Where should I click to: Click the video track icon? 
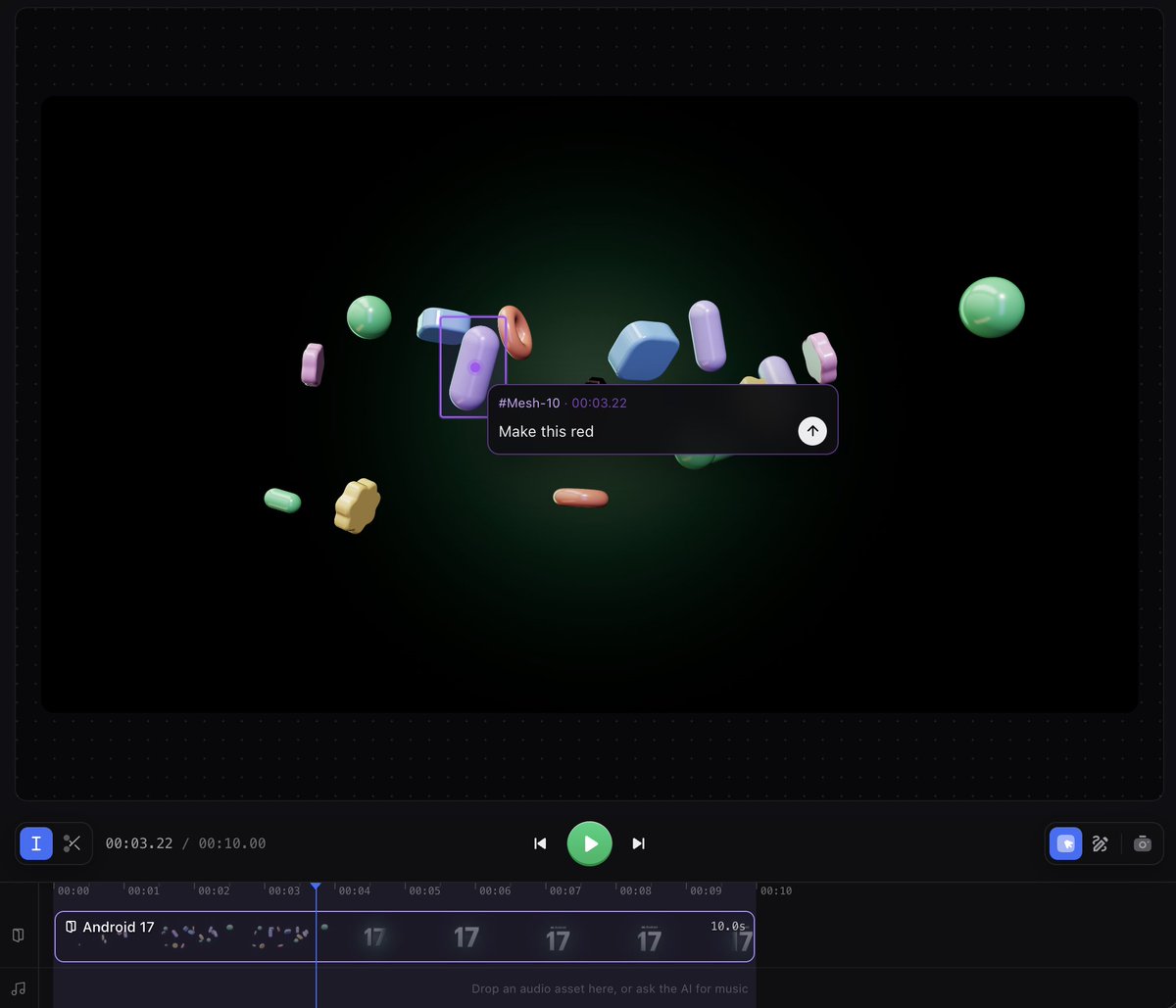point(18,936)
